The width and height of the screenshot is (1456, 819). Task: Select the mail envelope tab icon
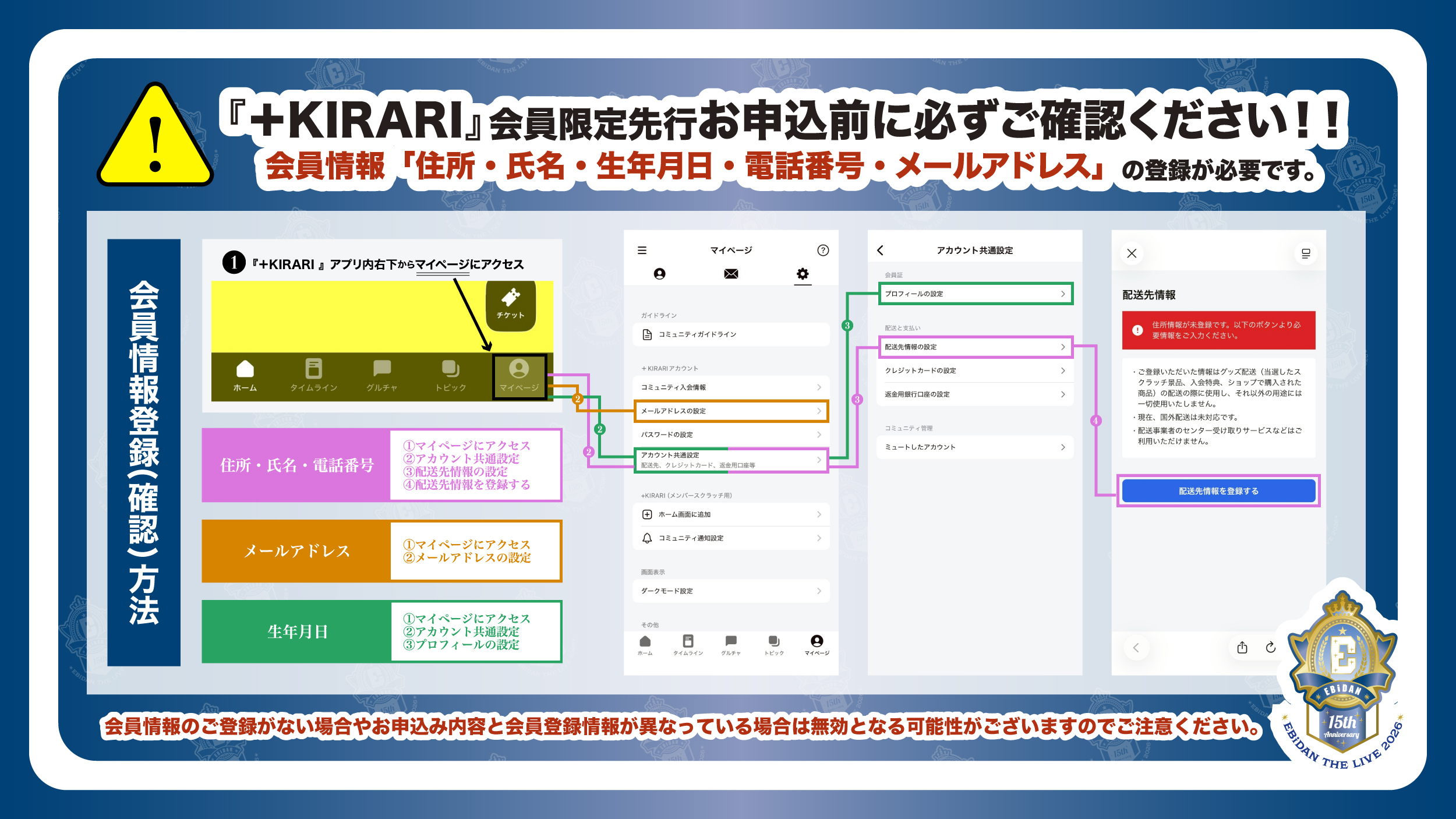731,274
